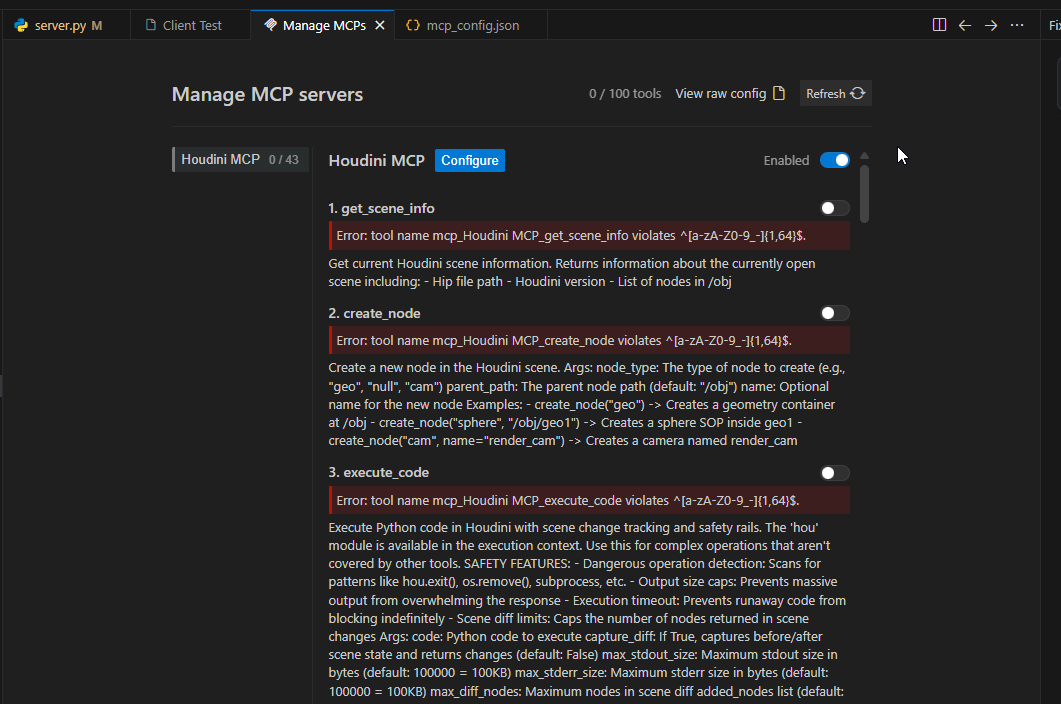Toggle the Houdini MCP Enabled switch
This screenshot has width=1061, height=704.
pyautogui.click(x=834, y=160)
